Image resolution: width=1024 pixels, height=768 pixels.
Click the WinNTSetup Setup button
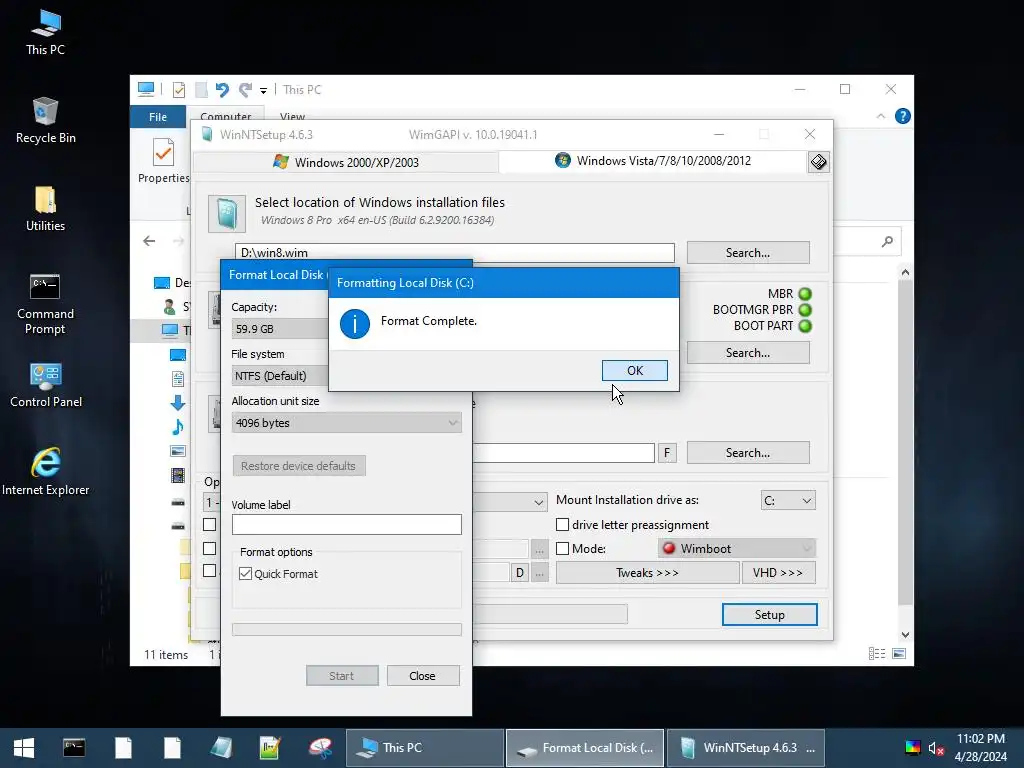(769, 615)
